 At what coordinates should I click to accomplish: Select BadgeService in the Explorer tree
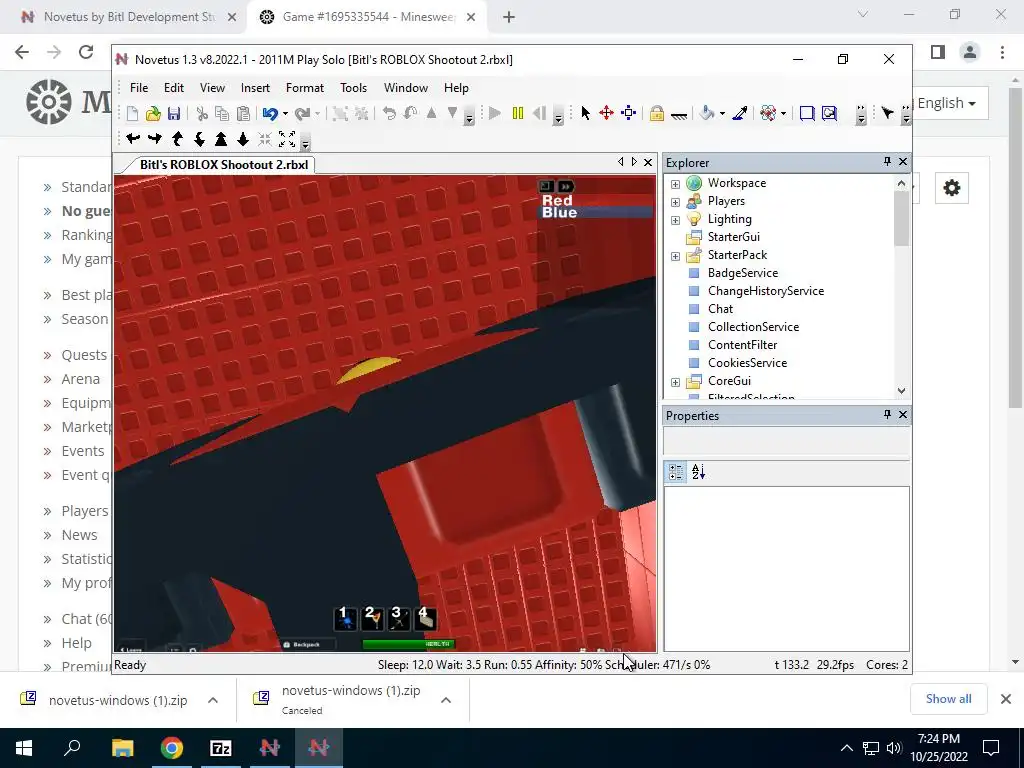point(743,273)
